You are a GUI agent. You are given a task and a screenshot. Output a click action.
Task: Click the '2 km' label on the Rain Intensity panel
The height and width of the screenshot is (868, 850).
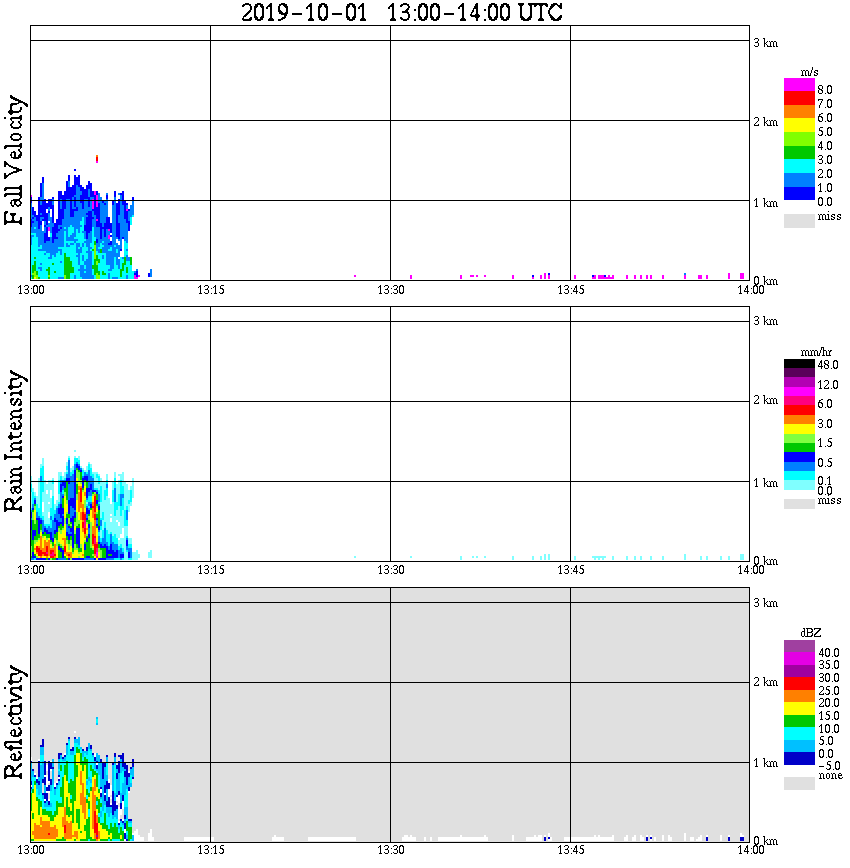point(765,400)
